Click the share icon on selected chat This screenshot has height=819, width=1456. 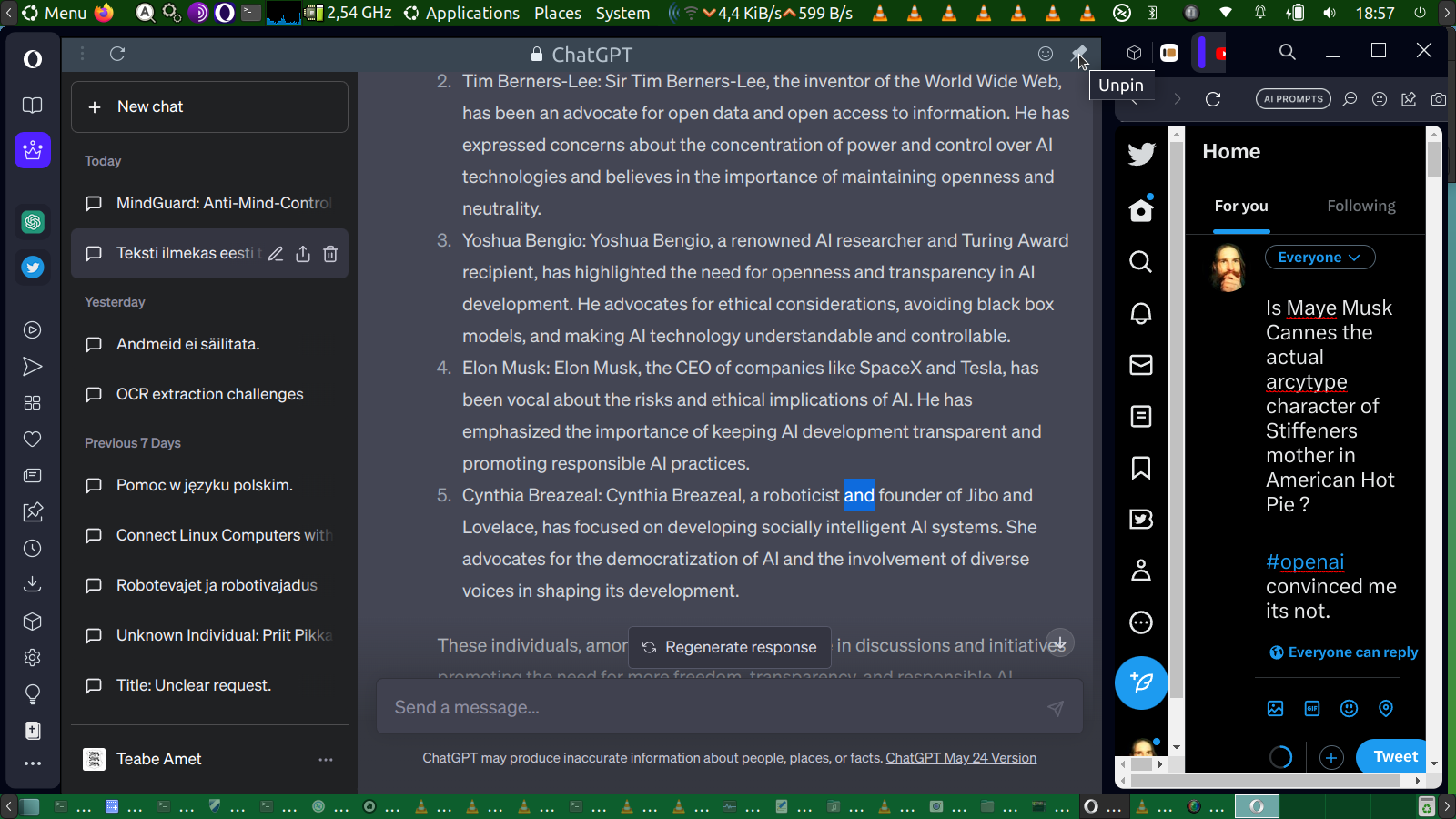[x=303, y=254]
